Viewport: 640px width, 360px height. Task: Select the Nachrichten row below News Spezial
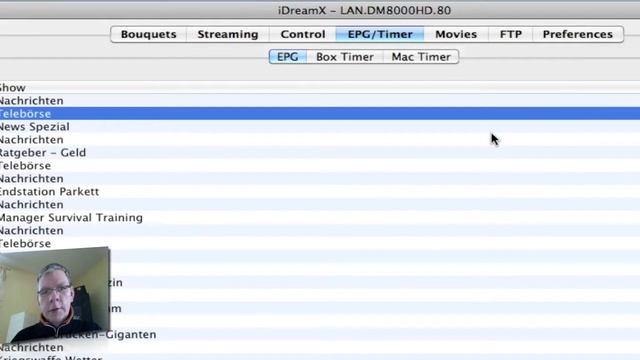(x=320, y=140)
